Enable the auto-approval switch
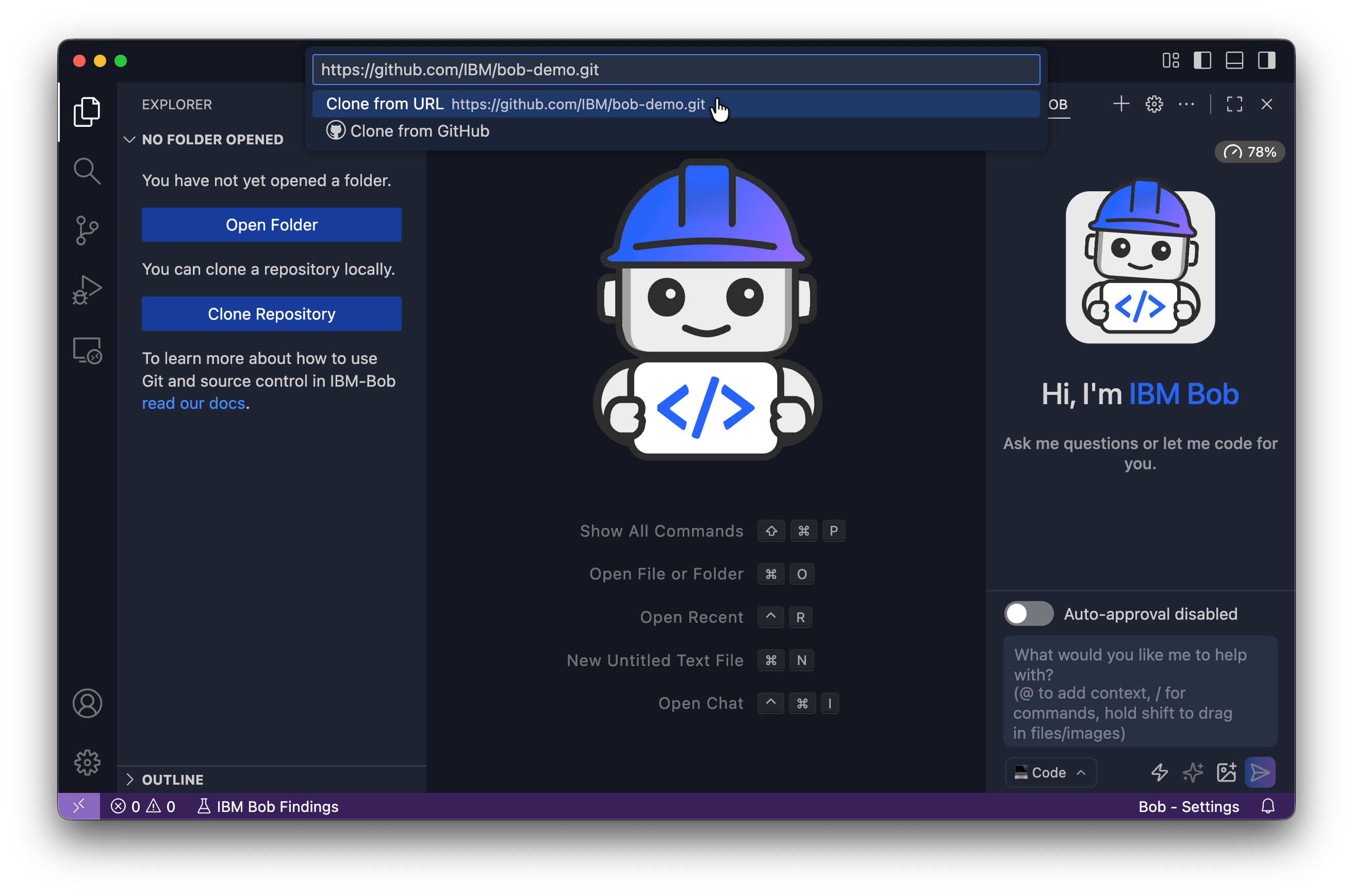The height and width of the screenshot is (896, 1353). (x=1029, y=613)
